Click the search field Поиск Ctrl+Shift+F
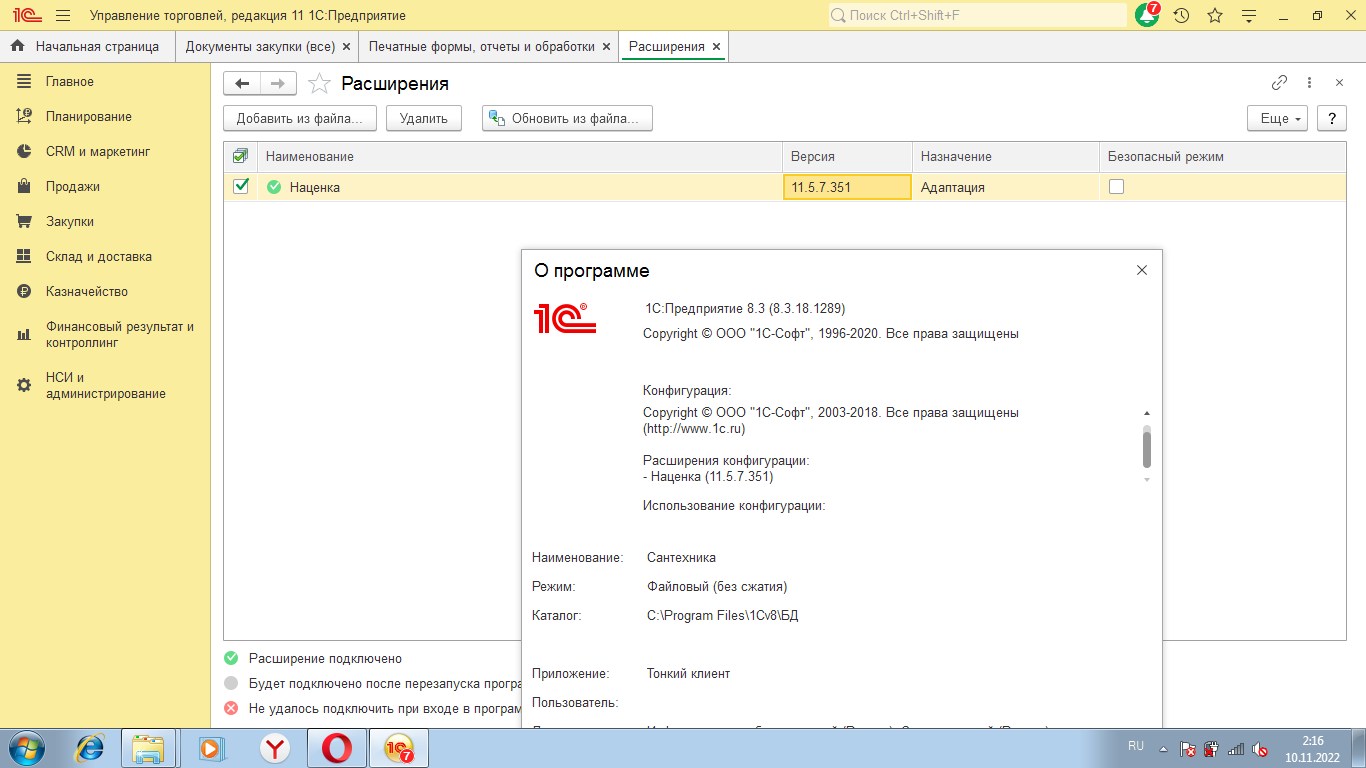Image resolution: width=1366 pixels, height=768 pixels. click(x=977, y=16)
